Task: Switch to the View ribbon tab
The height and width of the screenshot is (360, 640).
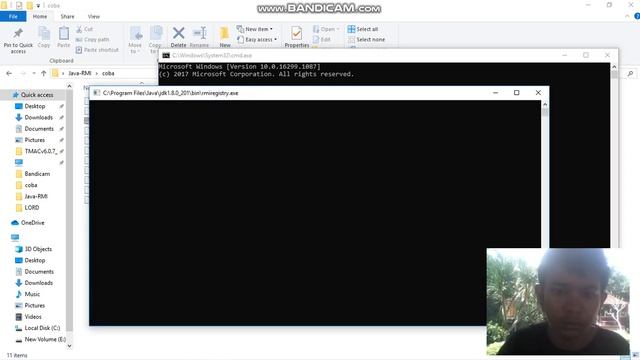Action: (x=93, y=16)
